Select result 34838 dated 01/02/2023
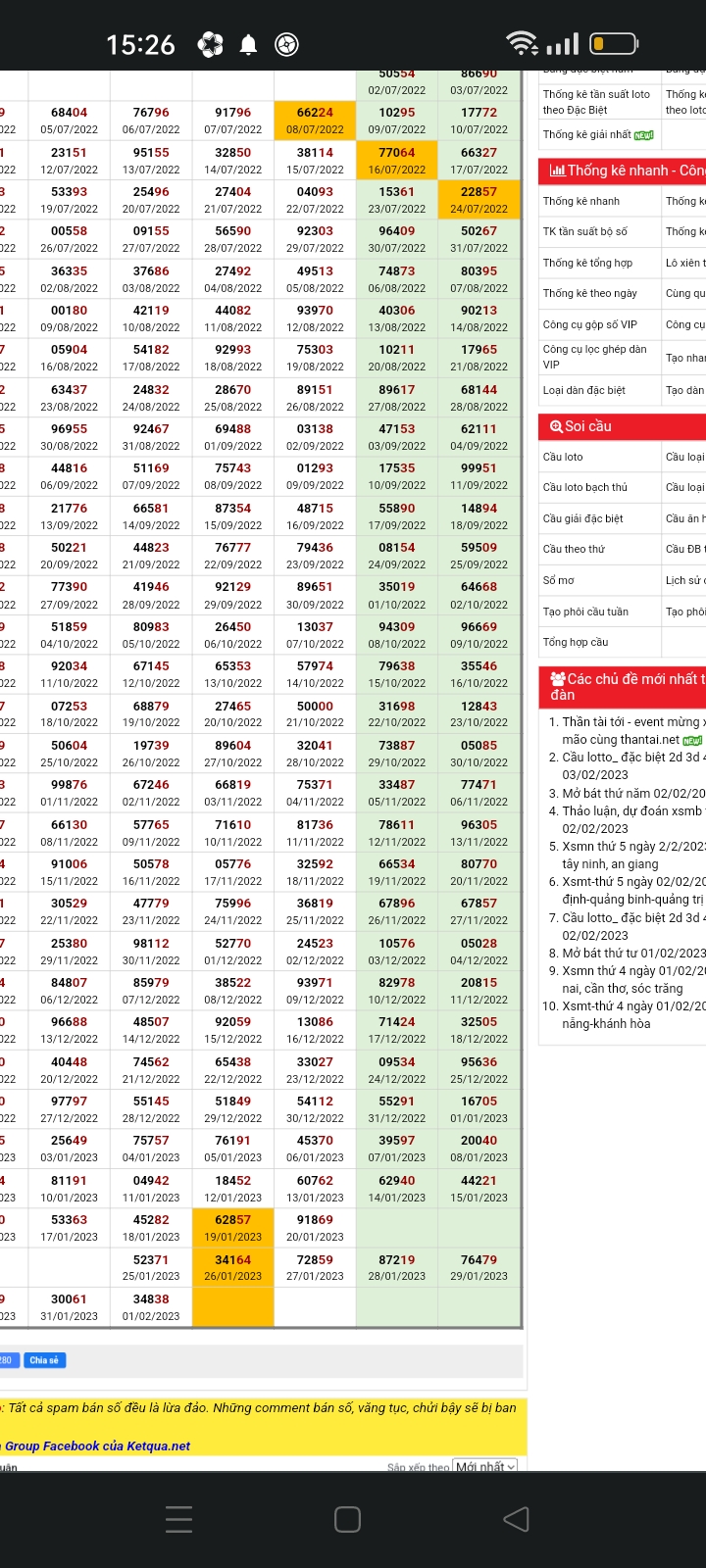Viewport: 706px width, 1568px height. [x=151, y=1307]
